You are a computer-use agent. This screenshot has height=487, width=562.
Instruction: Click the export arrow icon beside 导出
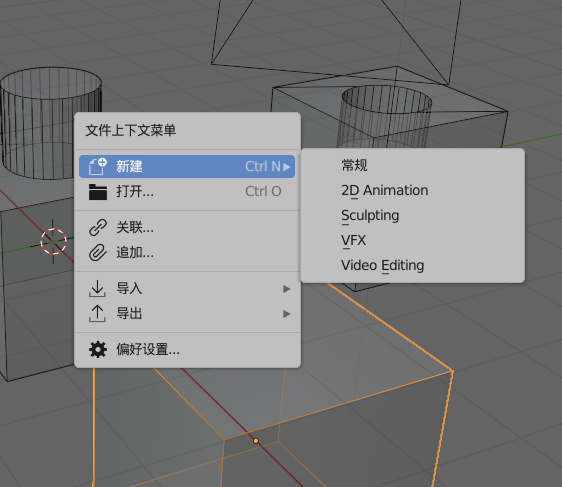(x=97, y=314)
